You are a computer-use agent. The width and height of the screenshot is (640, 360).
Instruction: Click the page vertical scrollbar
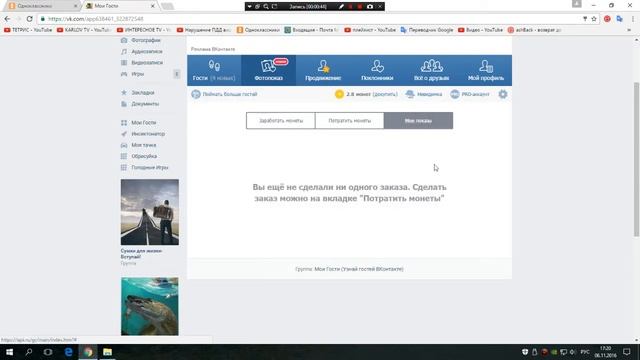(x=636, y=159)
